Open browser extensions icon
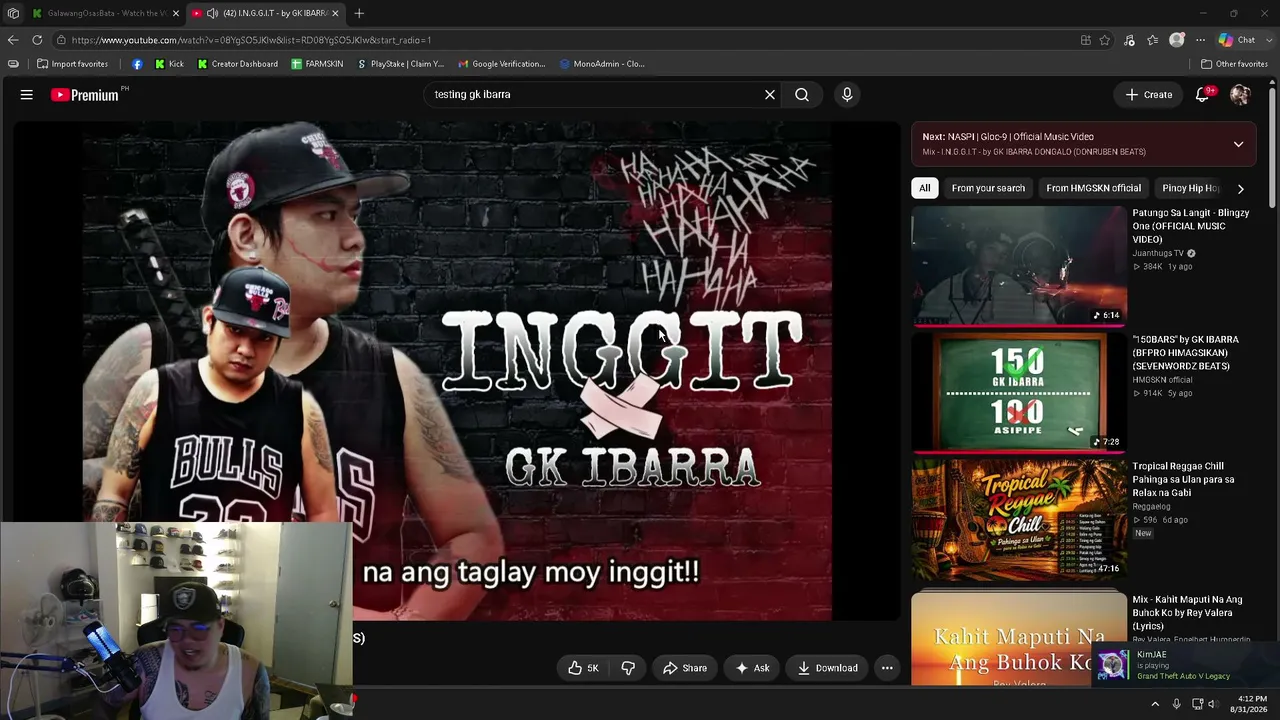 tap(1129, 40)
